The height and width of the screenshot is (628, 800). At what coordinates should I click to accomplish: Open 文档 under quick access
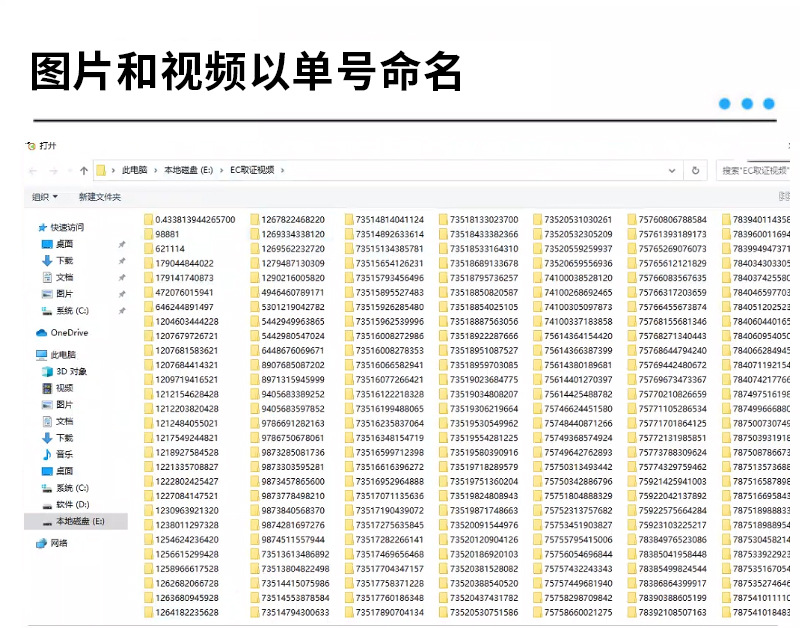pyautogui.click(x=64, y=277)
